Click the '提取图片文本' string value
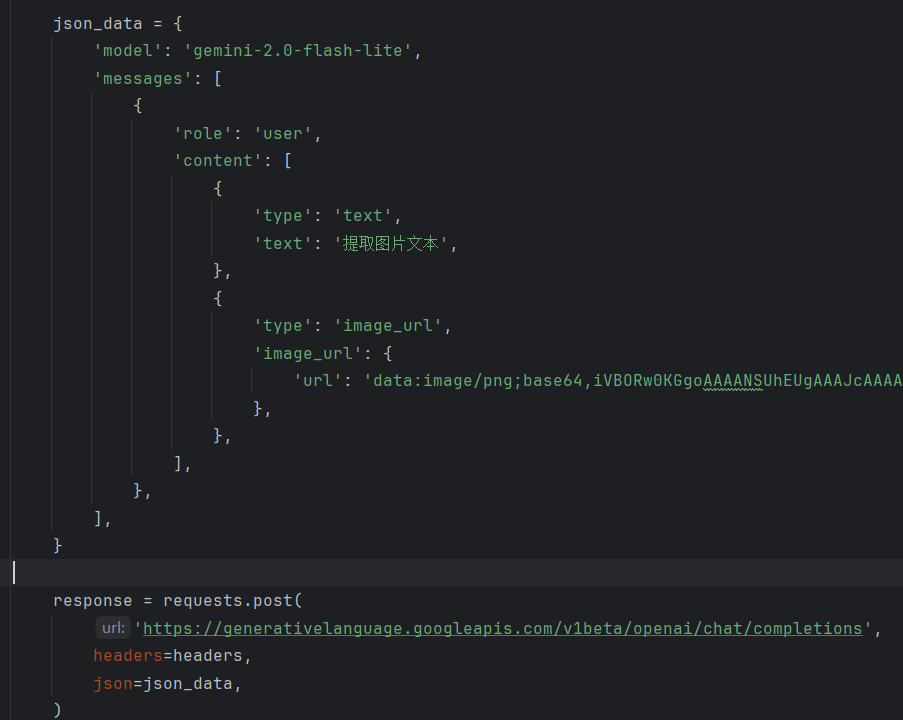The image size is (903, 720). point(391,244)
